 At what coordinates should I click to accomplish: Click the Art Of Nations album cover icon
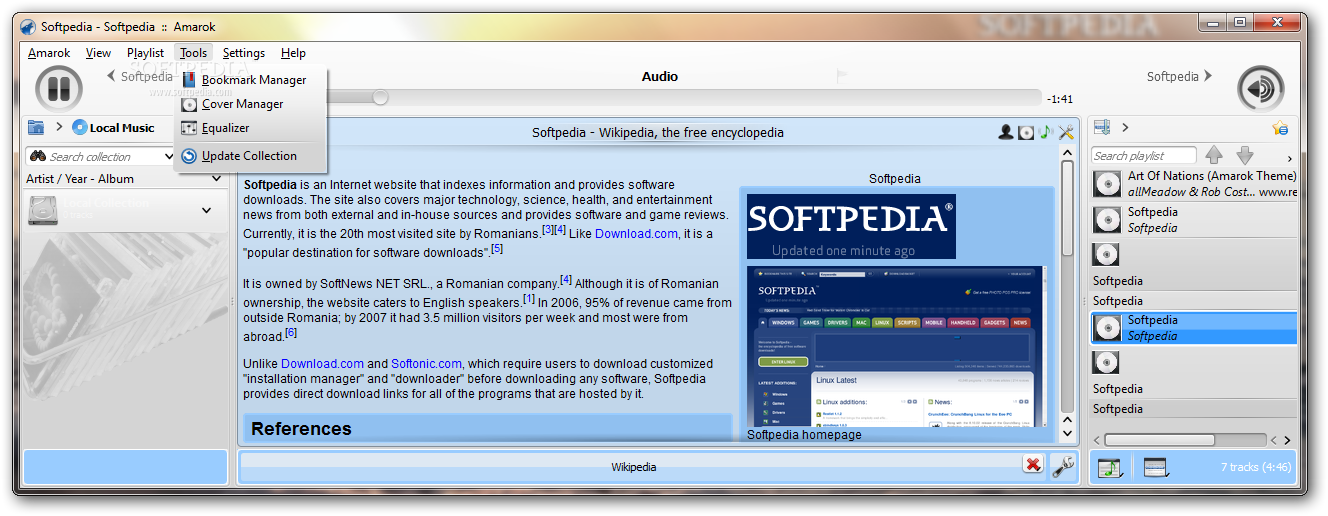(1107, 184)
